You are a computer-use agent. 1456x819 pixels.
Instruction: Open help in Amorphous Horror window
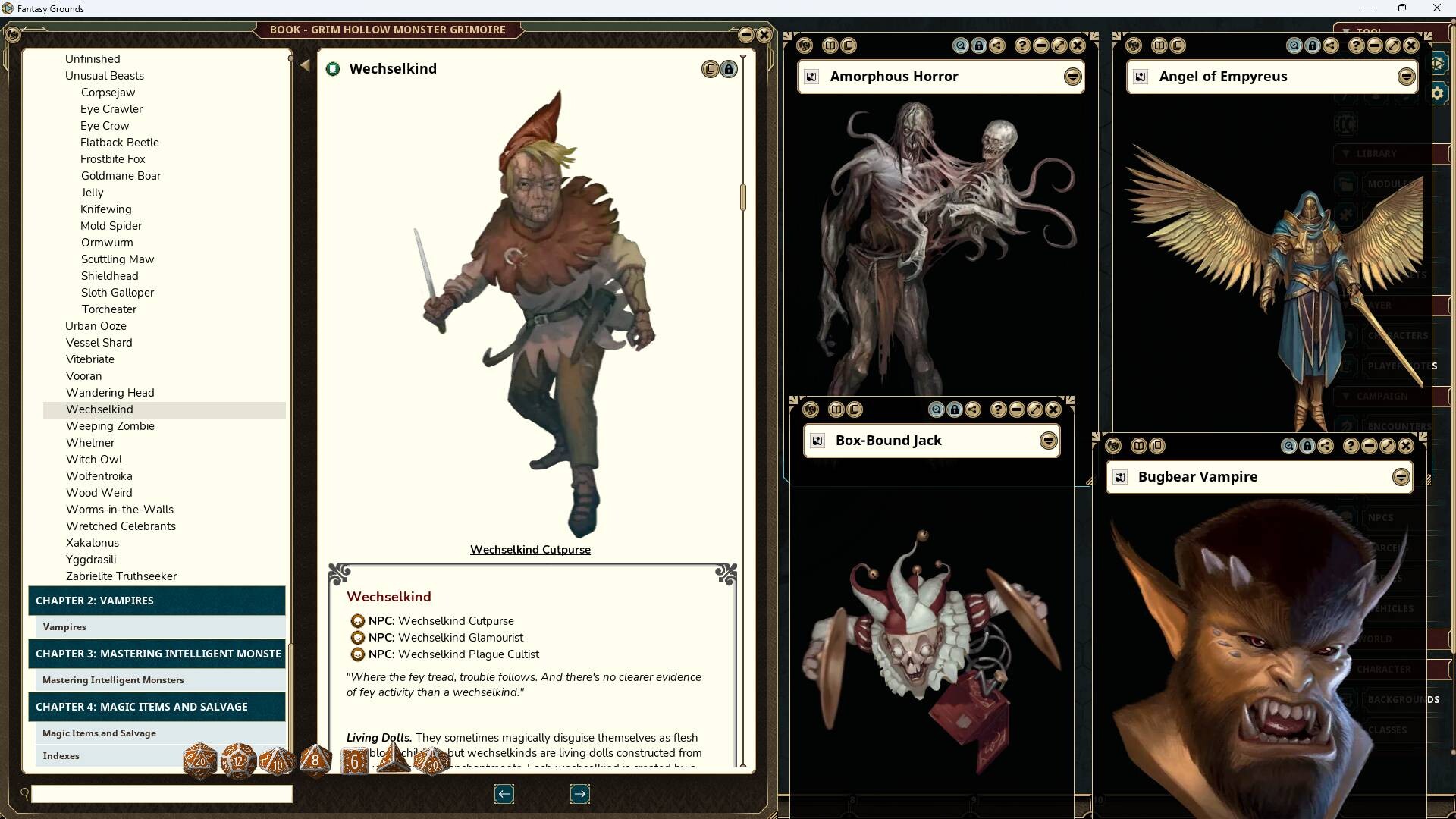tap(1022, 45)
